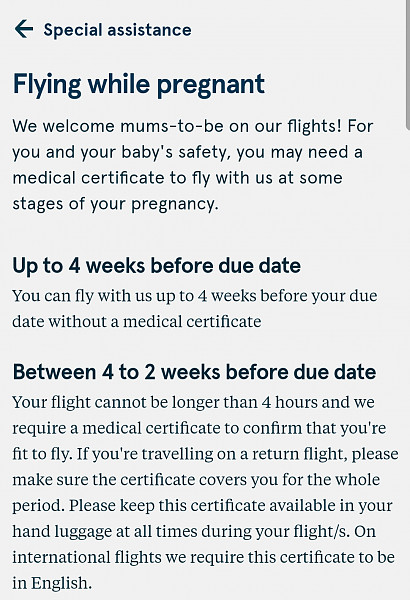Click the scrollbar track below the thumb
Image resolution: width=410 pixels, height=600 pixels.
(x=408, y=364)
